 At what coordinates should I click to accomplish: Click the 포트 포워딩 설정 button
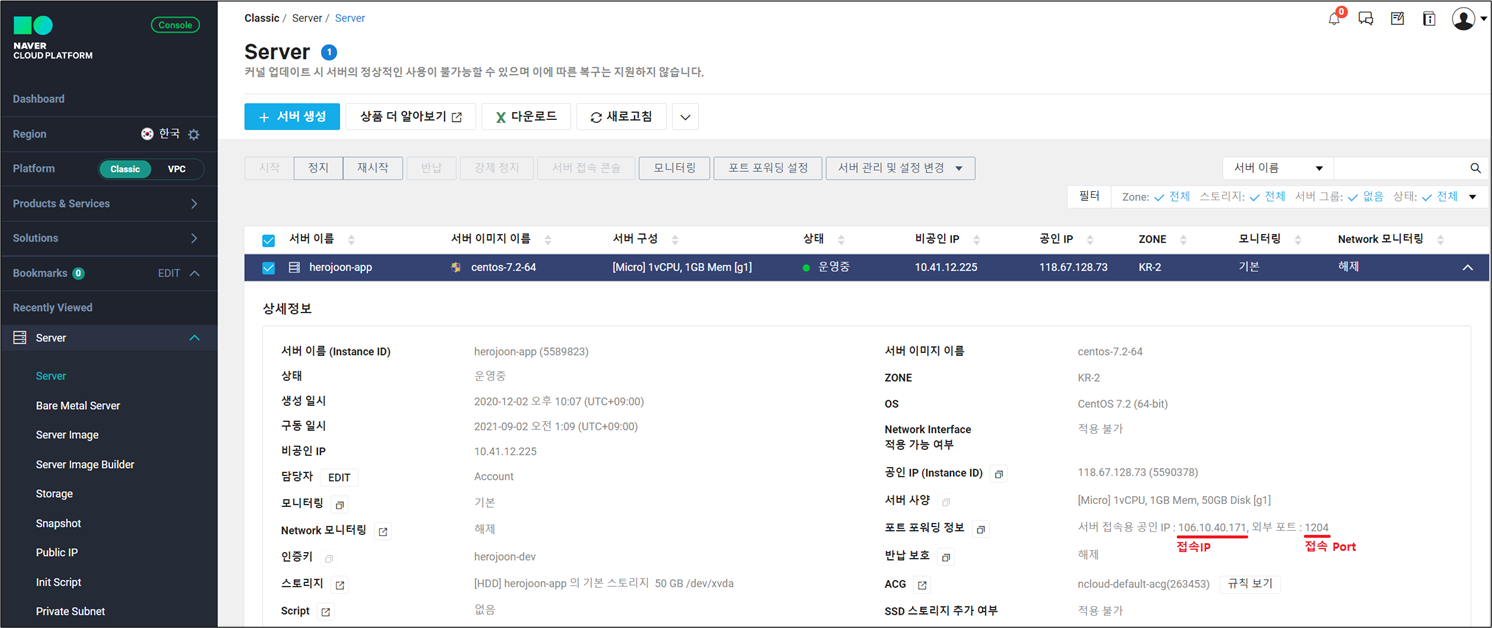tap(768, 168)
